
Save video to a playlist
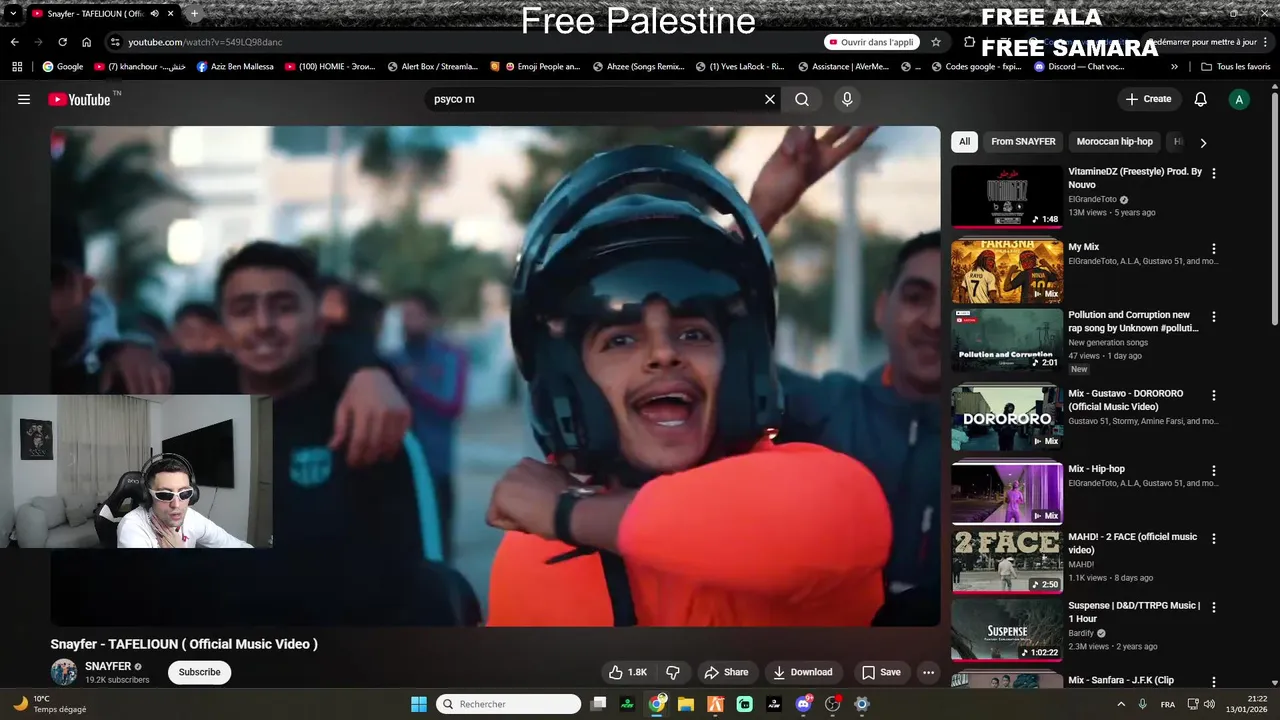(x=881, y=672)
